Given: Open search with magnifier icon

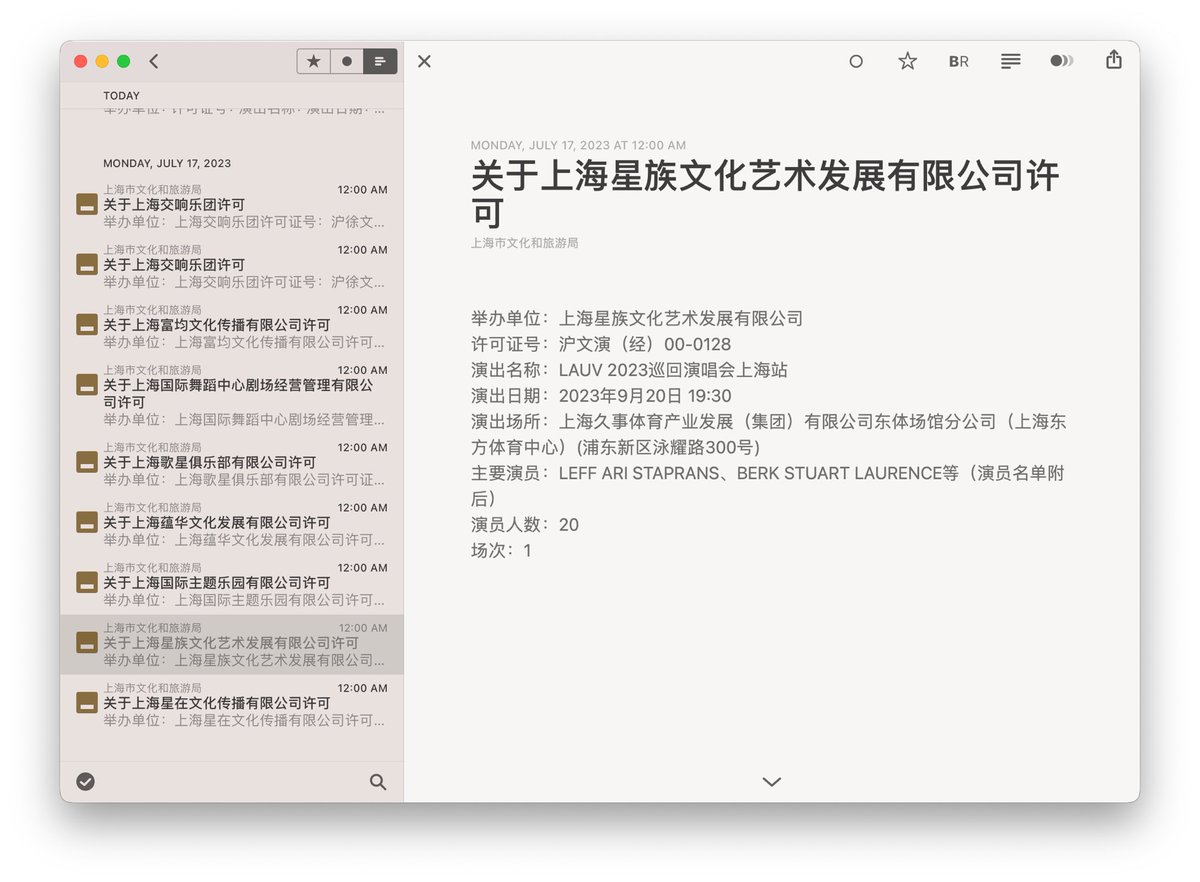Looking at the screenshot, I should 378,782.
